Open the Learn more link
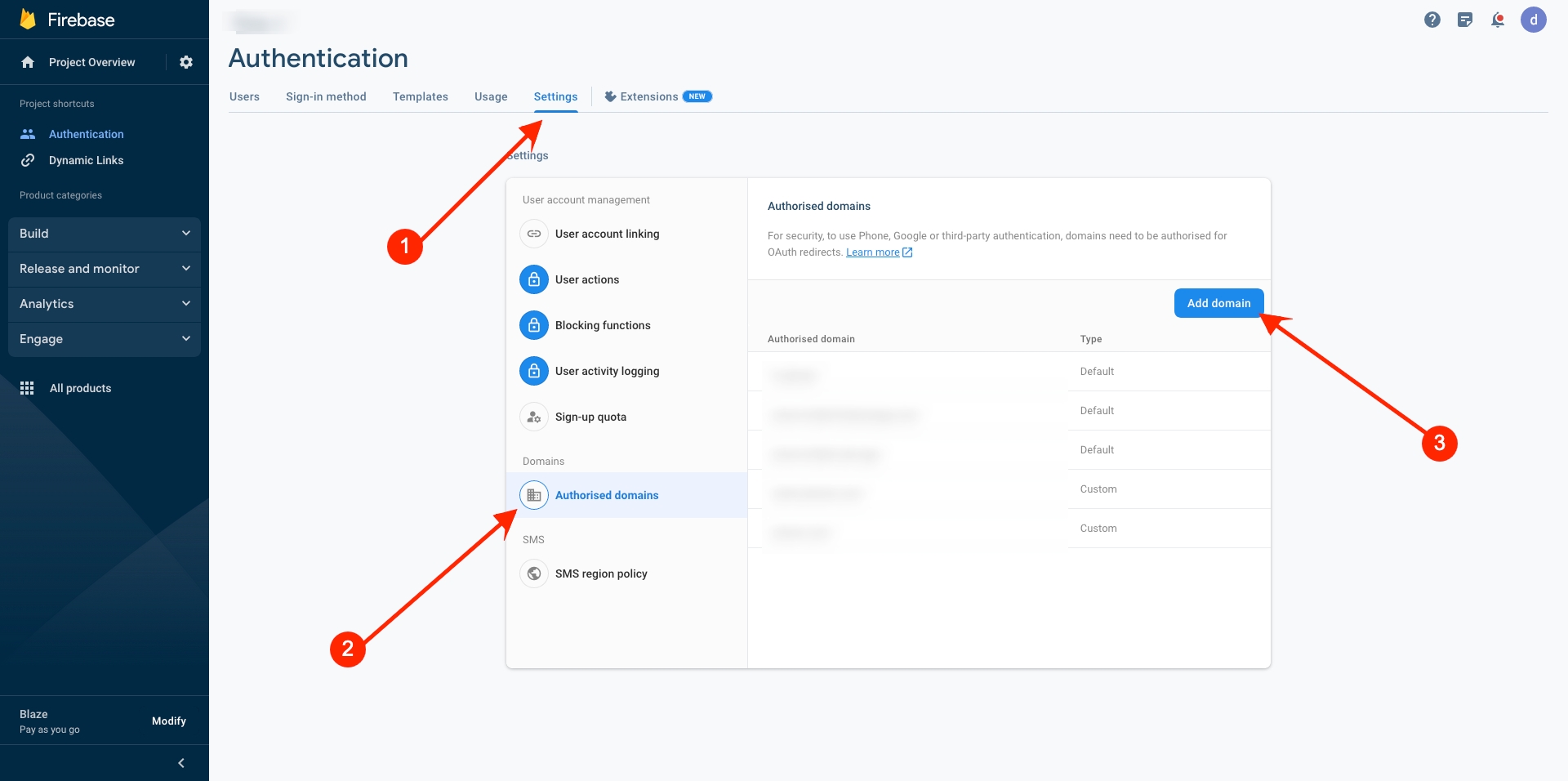 pos(872,252)
